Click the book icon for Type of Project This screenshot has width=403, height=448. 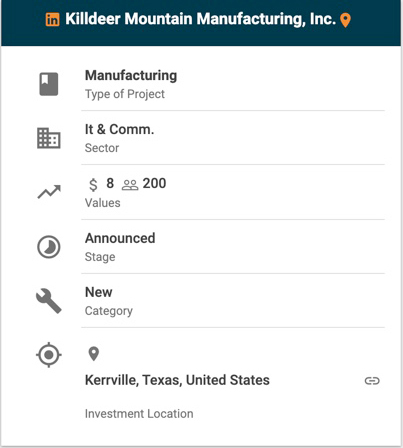click(x=49, y=84)
